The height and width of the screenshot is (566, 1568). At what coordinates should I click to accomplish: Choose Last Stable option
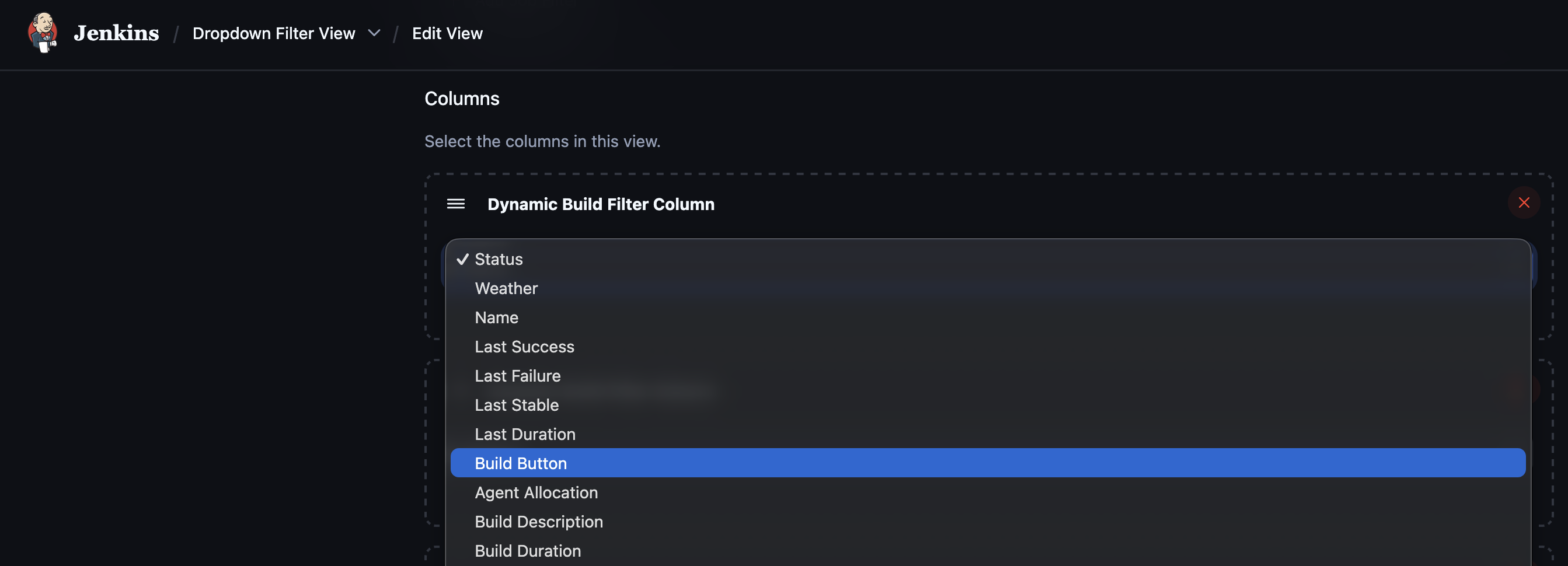click(516, 405)
